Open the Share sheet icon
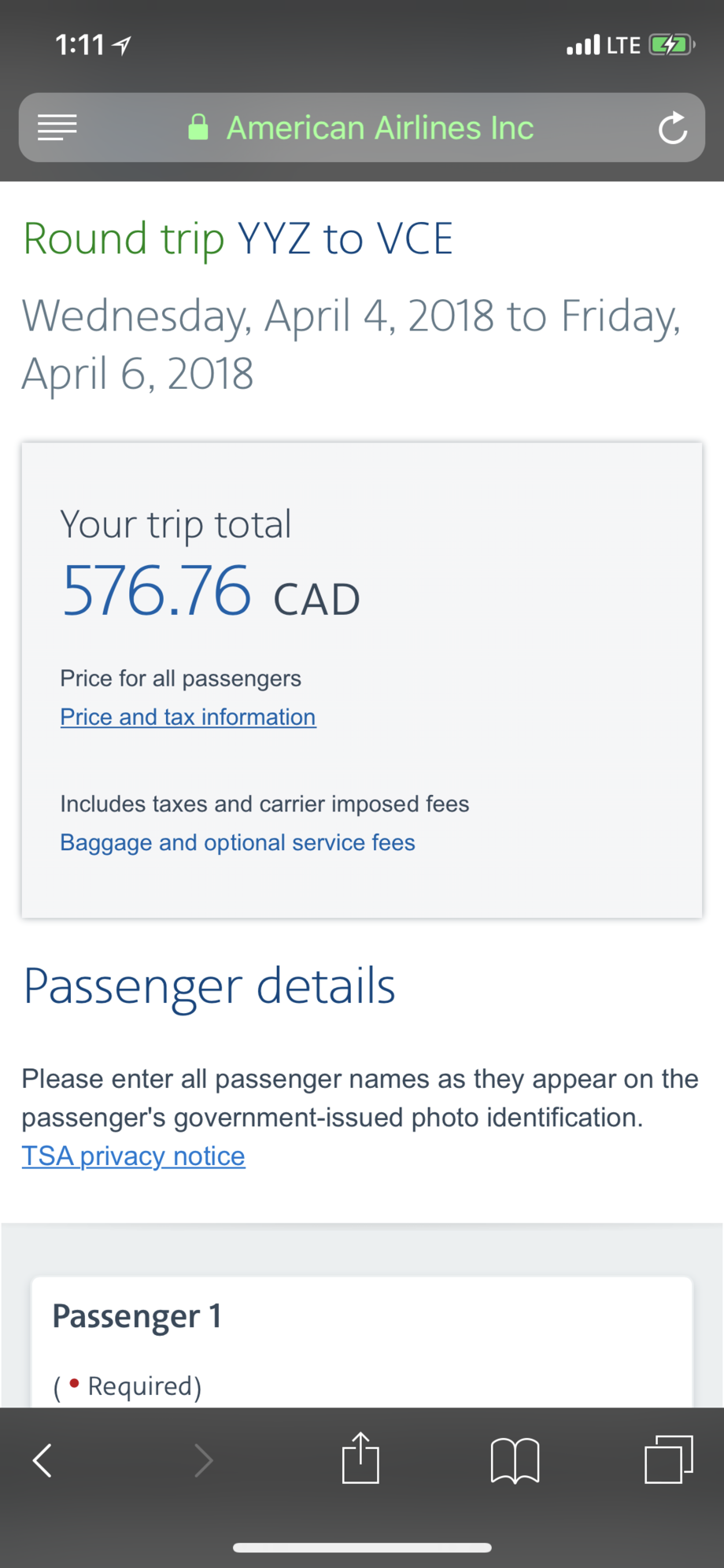 click(360, 1459)
